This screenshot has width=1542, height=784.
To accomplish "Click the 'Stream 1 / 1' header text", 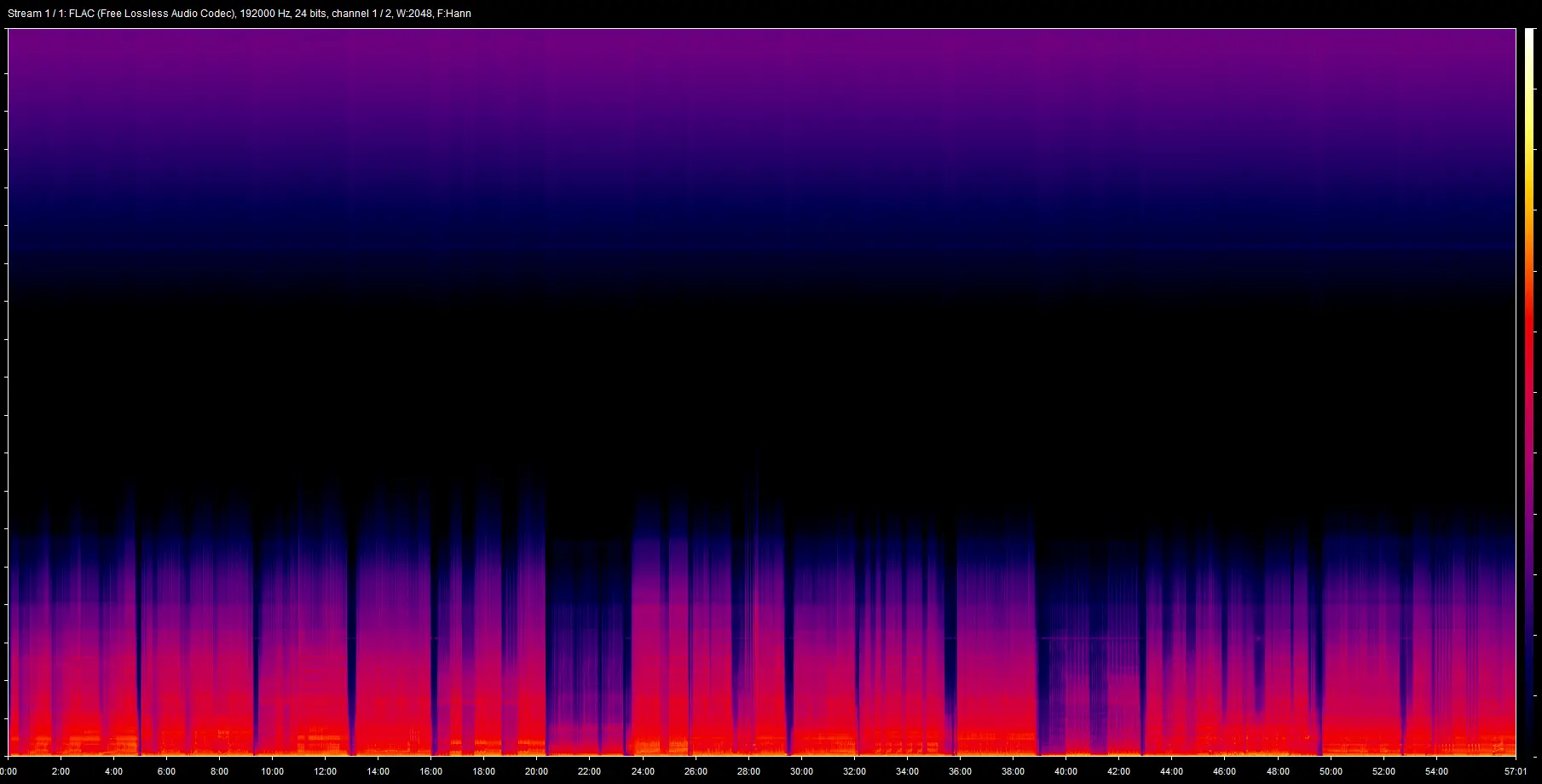I will click(x=37, y=14).
